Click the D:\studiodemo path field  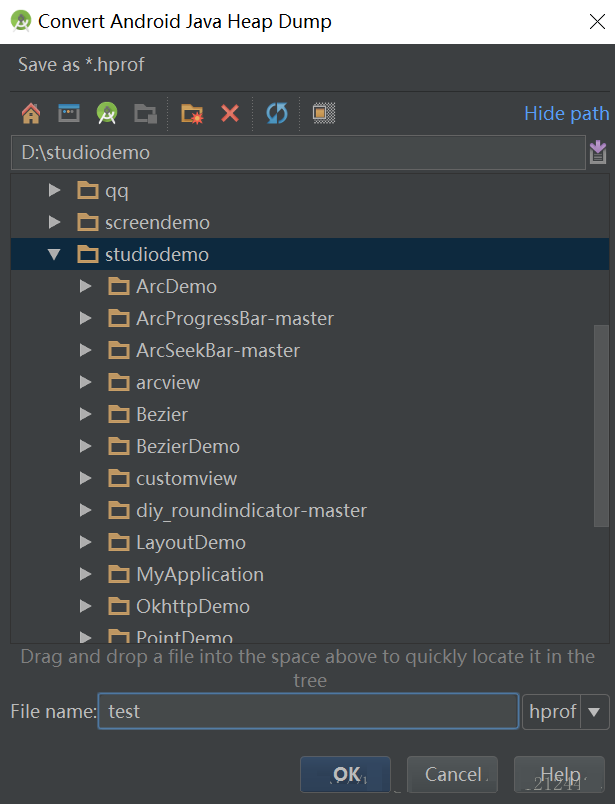(x=298, y=152)
